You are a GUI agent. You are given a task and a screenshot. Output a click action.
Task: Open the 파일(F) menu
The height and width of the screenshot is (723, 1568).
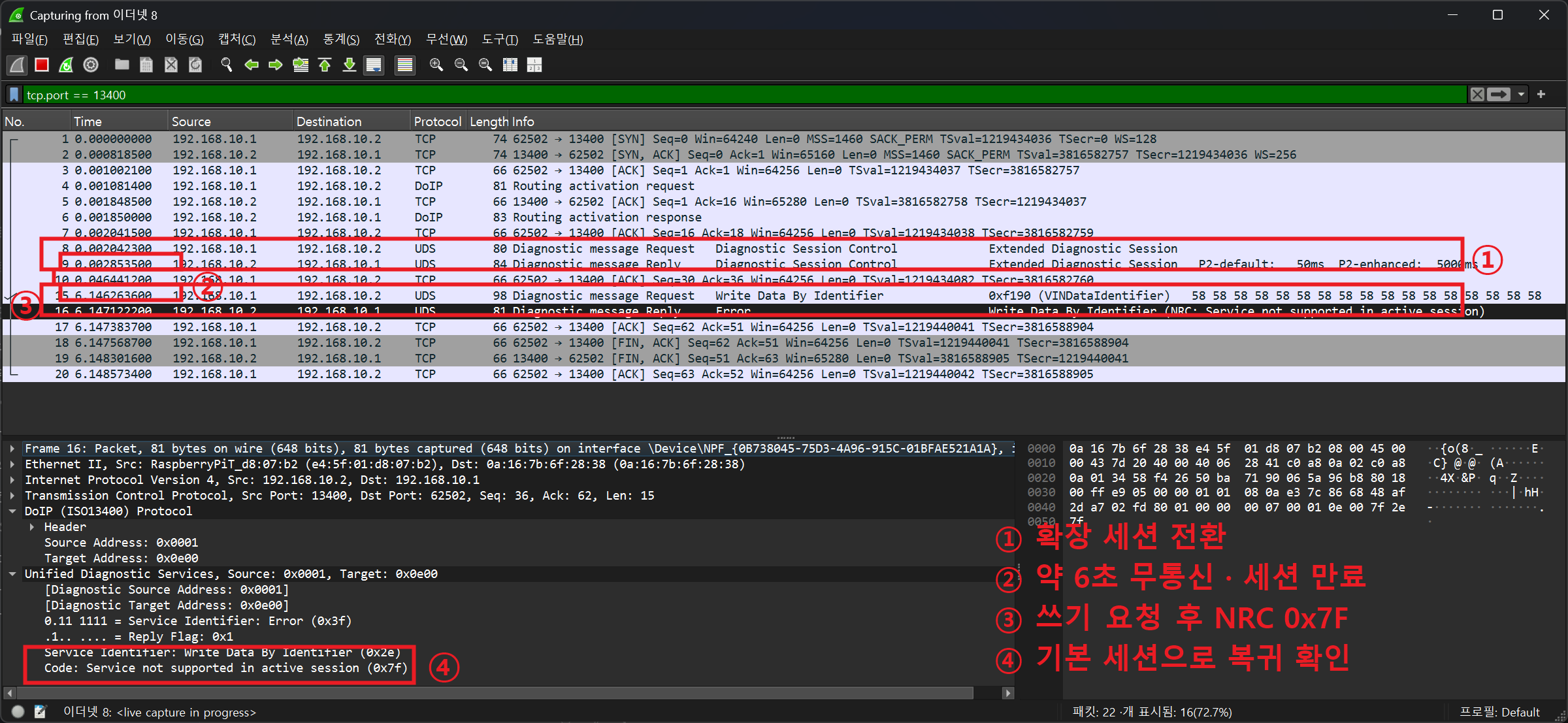(x=29, y=39)
